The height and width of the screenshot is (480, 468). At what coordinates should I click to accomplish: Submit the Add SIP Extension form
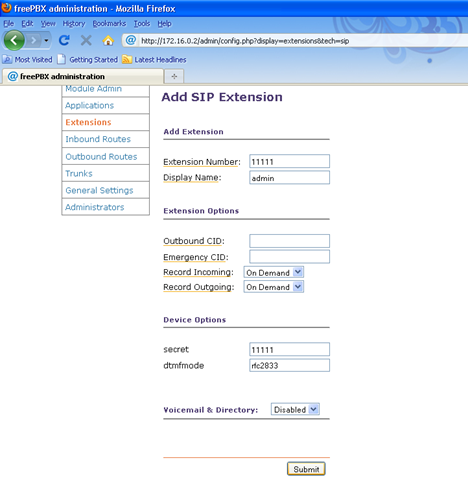[306, 469]
